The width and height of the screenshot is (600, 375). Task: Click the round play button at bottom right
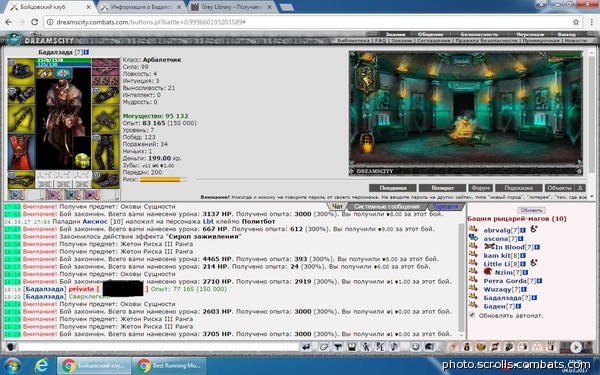576,347
